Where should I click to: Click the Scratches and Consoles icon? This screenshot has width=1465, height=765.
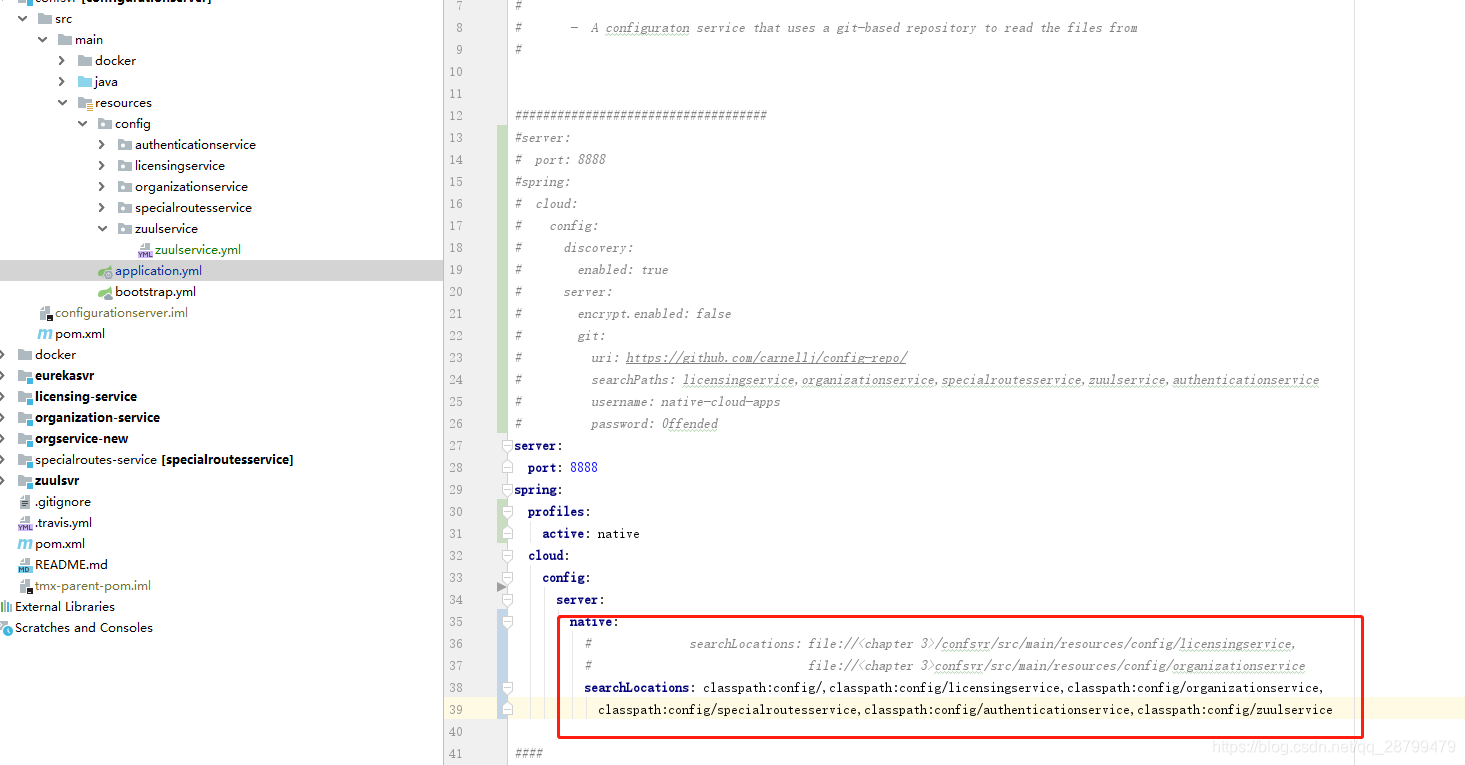point(6,628)
